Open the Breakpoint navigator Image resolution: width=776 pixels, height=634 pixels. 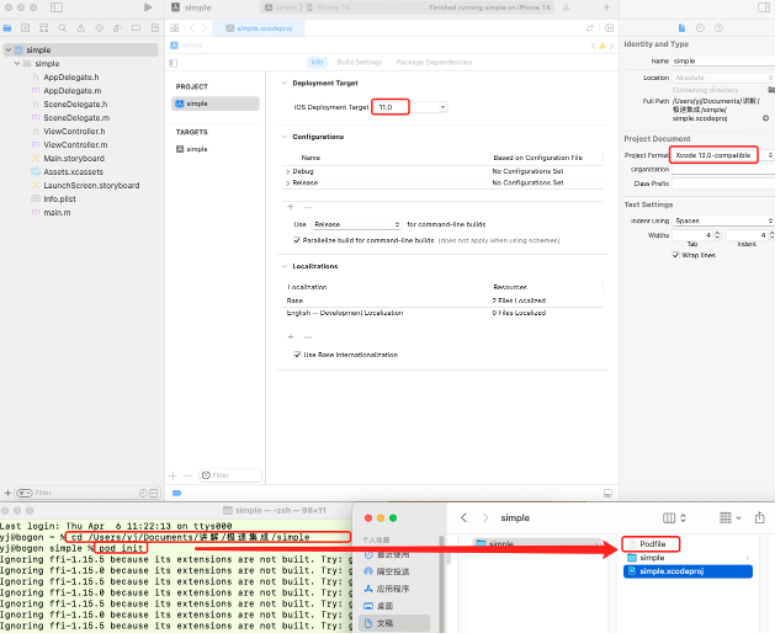(x=136, y=28)
